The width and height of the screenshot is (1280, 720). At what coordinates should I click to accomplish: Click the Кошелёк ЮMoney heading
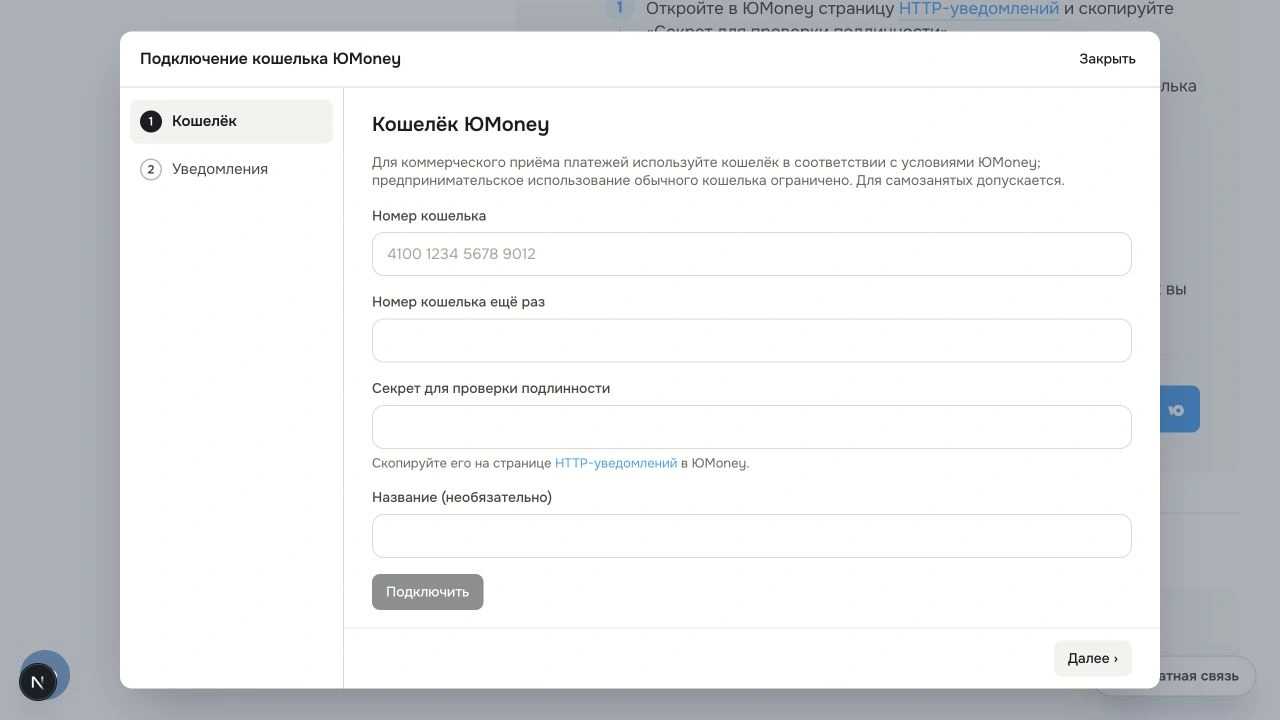pyautogui.click(x=460, y=124)
